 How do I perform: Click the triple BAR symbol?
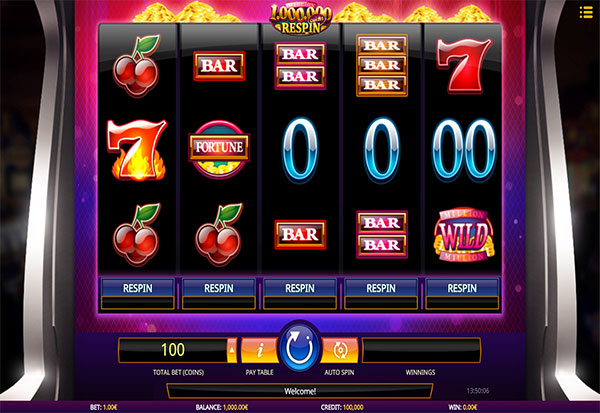(382, 65)
